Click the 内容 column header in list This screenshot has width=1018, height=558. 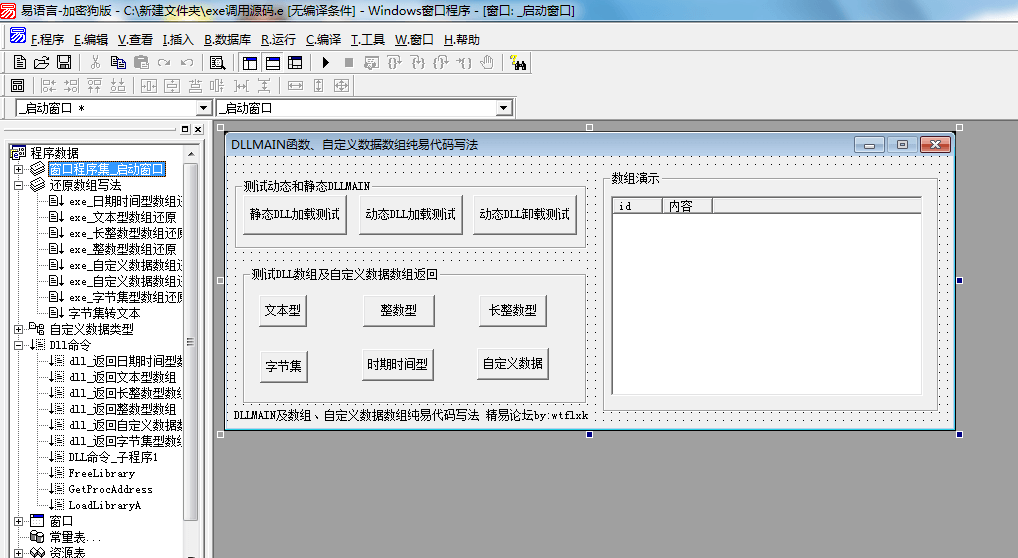coord(687,206)
